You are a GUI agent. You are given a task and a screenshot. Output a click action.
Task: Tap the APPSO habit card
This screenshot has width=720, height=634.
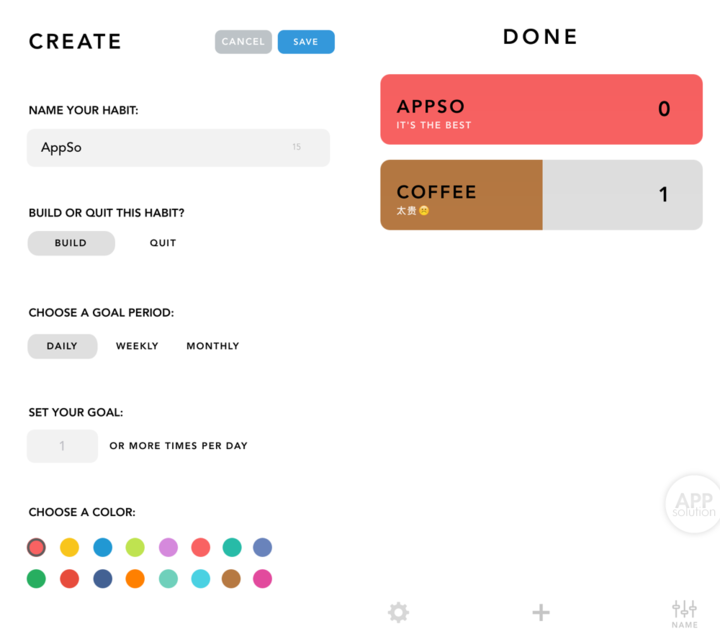(x=541, y=109)
